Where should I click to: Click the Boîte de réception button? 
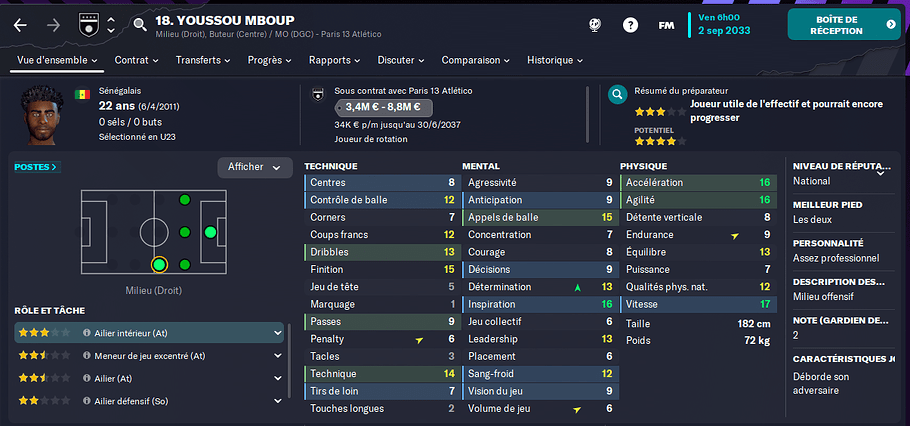pos(844,24)
